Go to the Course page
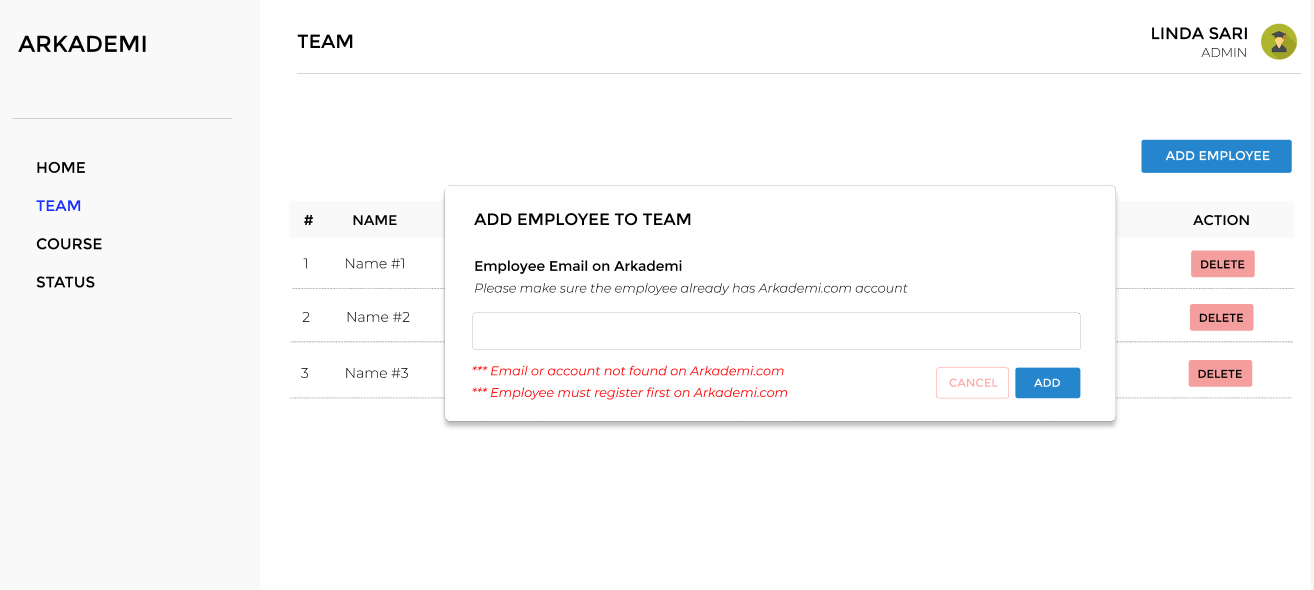 [x=69, y=244]
